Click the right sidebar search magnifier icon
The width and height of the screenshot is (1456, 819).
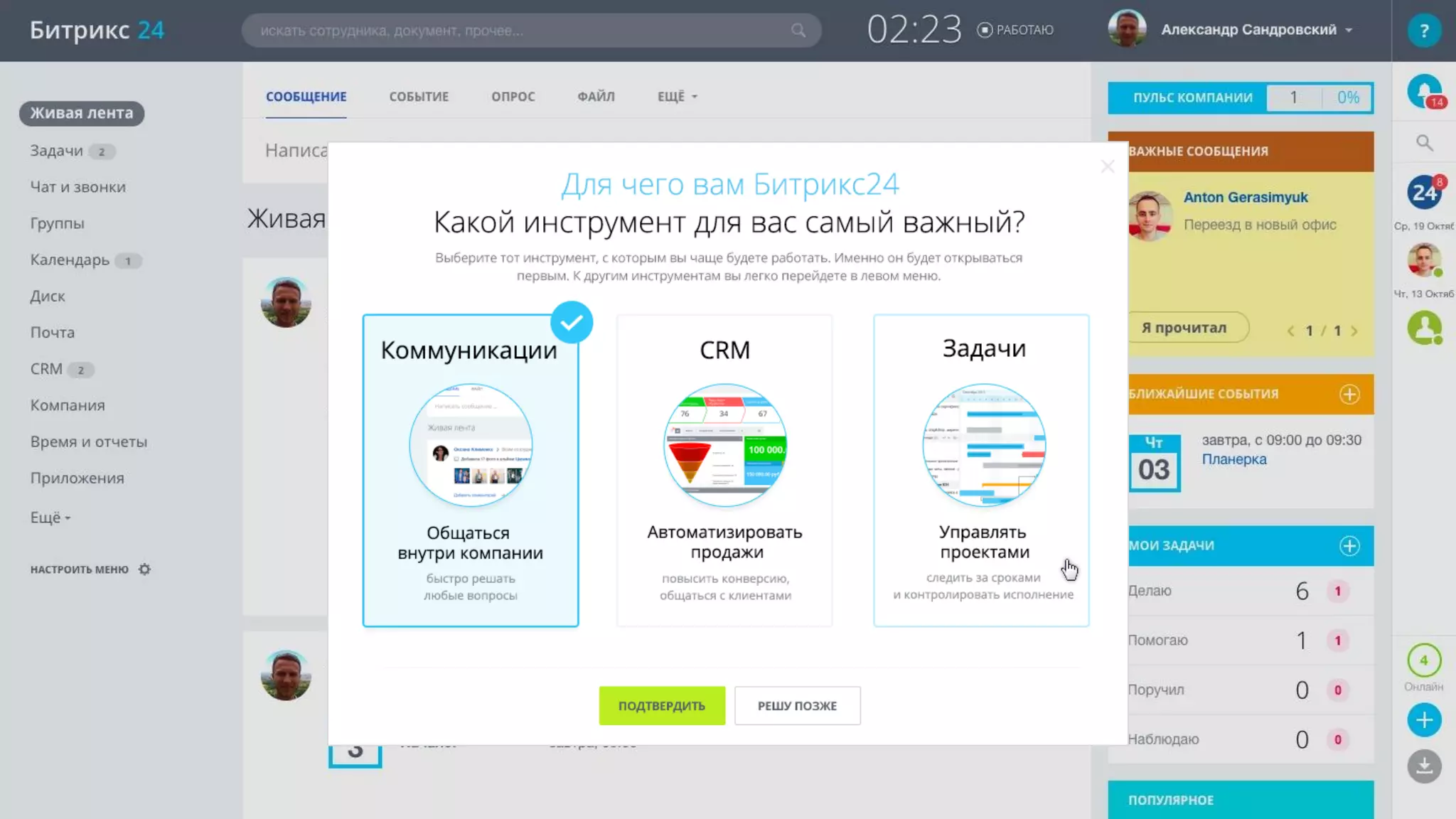click(x=1424, y=143)
